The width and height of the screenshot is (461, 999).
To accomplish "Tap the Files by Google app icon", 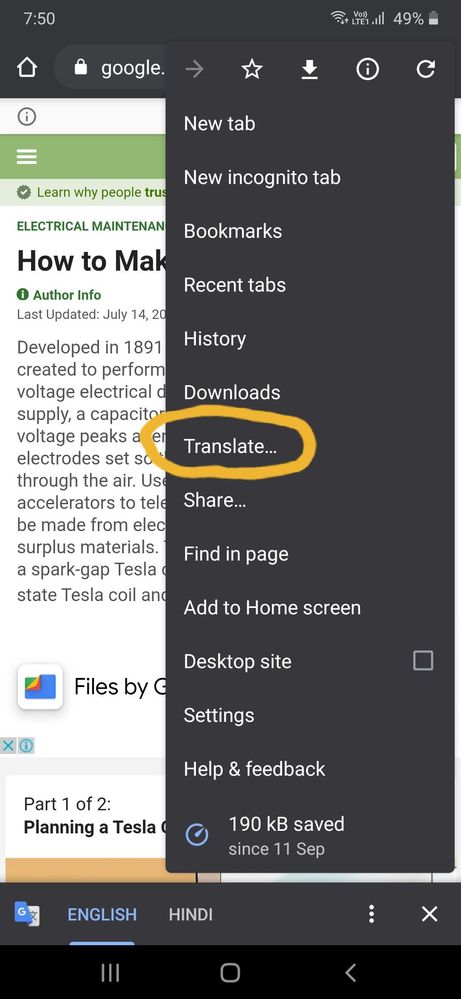I will click(40, 687).
